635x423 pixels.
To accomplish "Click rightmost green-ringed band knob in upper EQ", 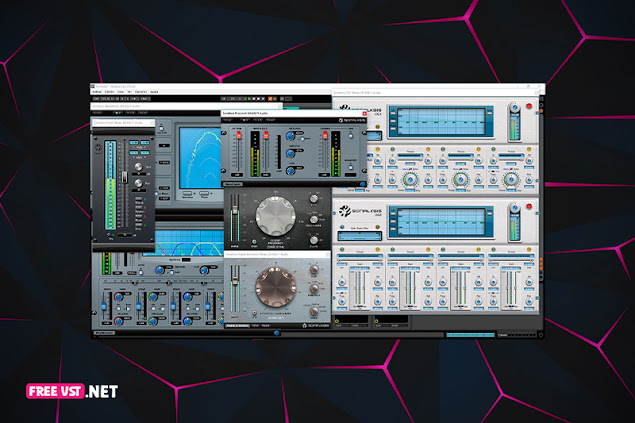I will (511, 179).
